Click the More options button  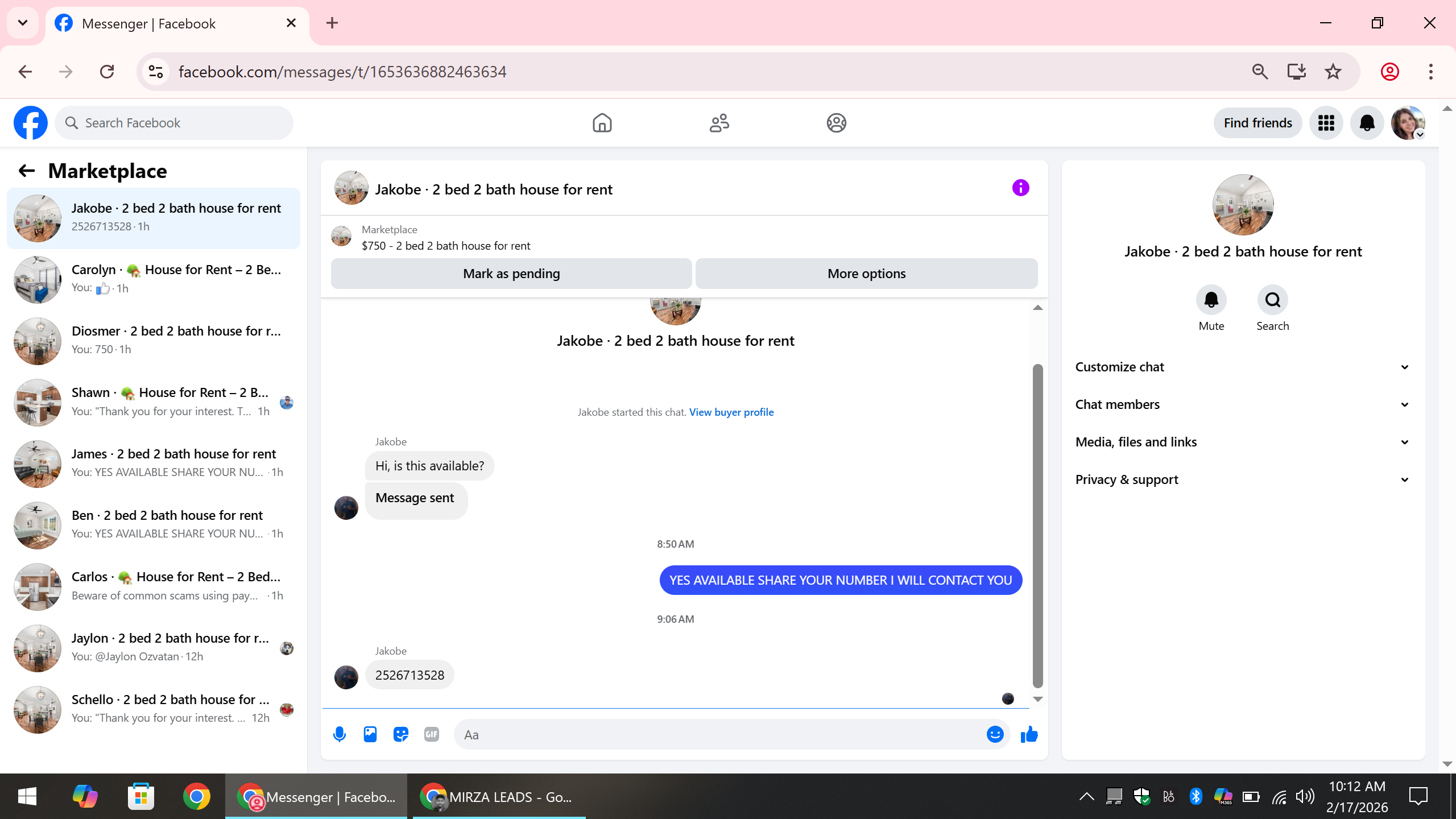(866, 274)
